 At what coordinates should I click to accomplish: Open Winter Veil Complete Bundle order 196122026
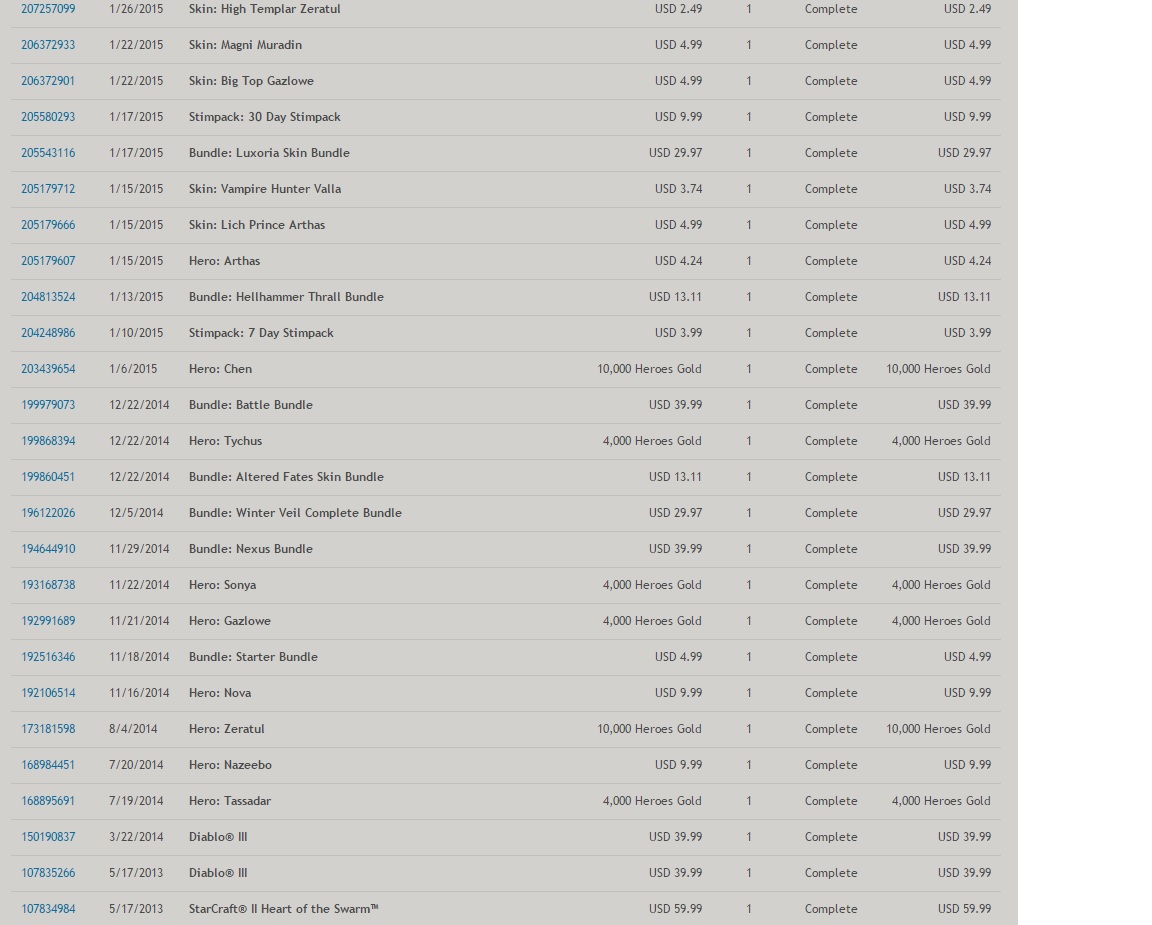tap(48, 513)
